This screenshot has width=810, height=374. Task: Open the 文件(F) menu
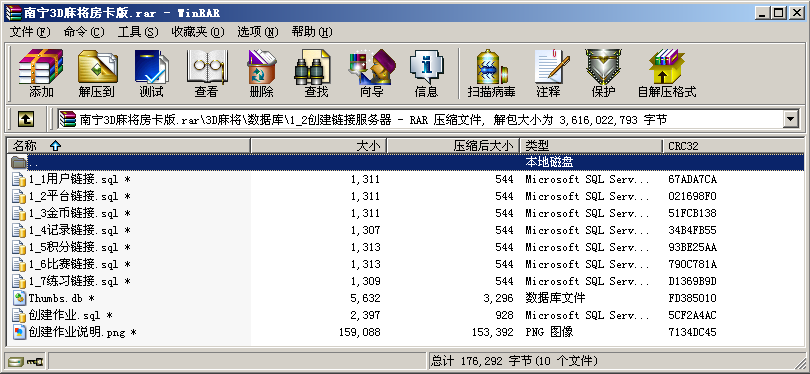[30, 32]
